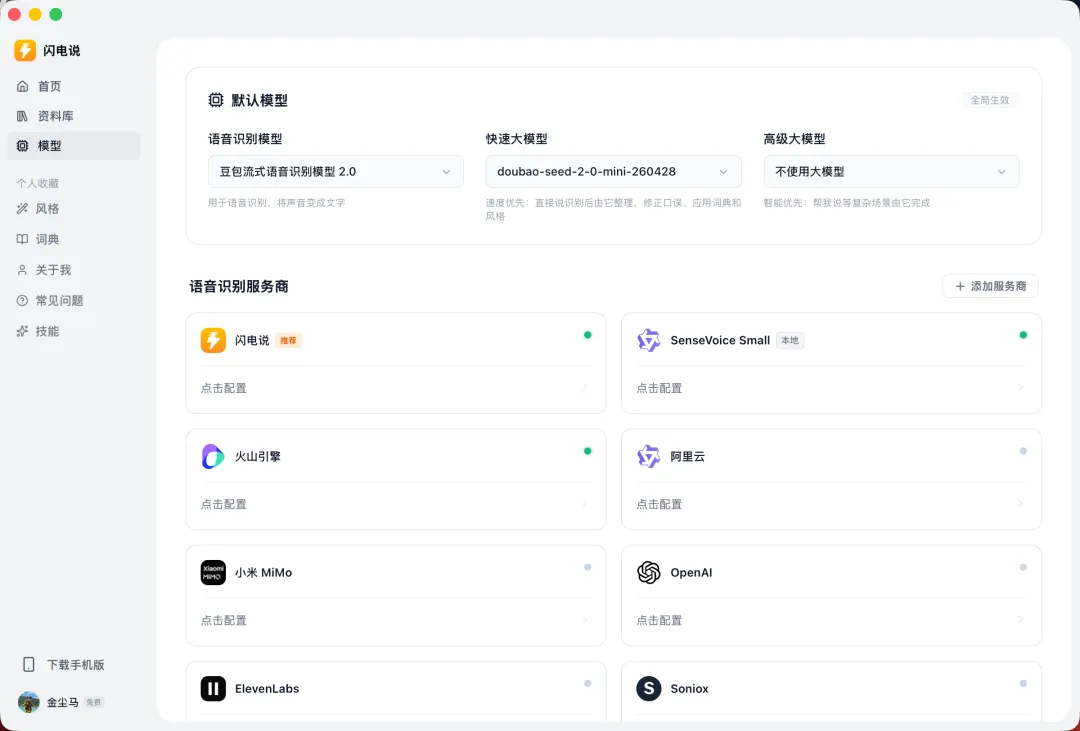Click the 关于我 sidebar label
Screen dimensions: 1080x731
(54, 270)
